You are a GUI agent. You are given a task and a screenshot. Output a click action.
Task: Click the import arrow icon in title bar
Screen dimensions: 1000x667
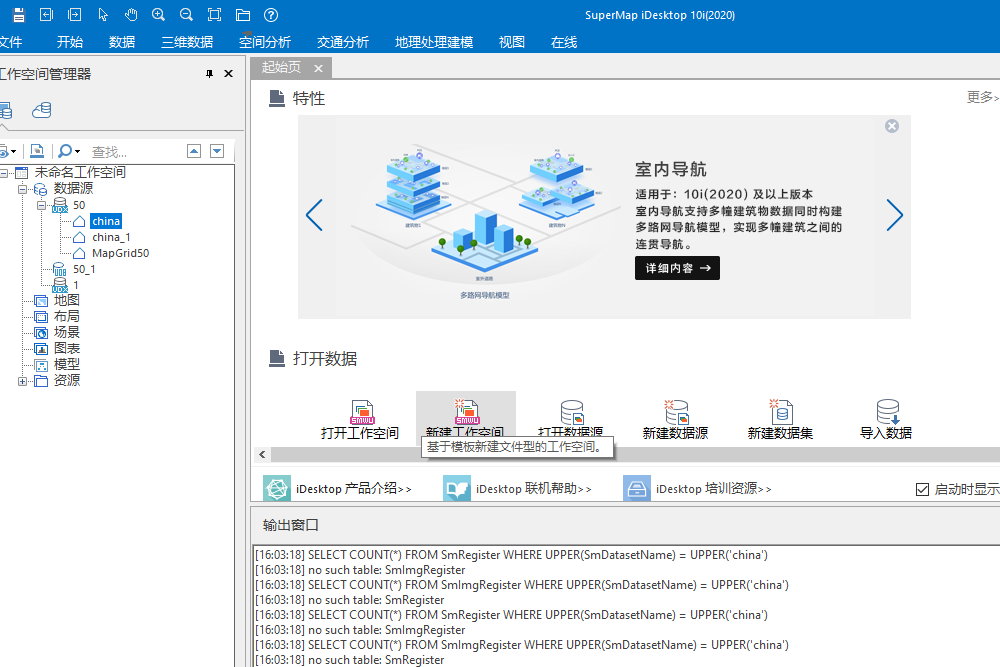coord(46,15)
